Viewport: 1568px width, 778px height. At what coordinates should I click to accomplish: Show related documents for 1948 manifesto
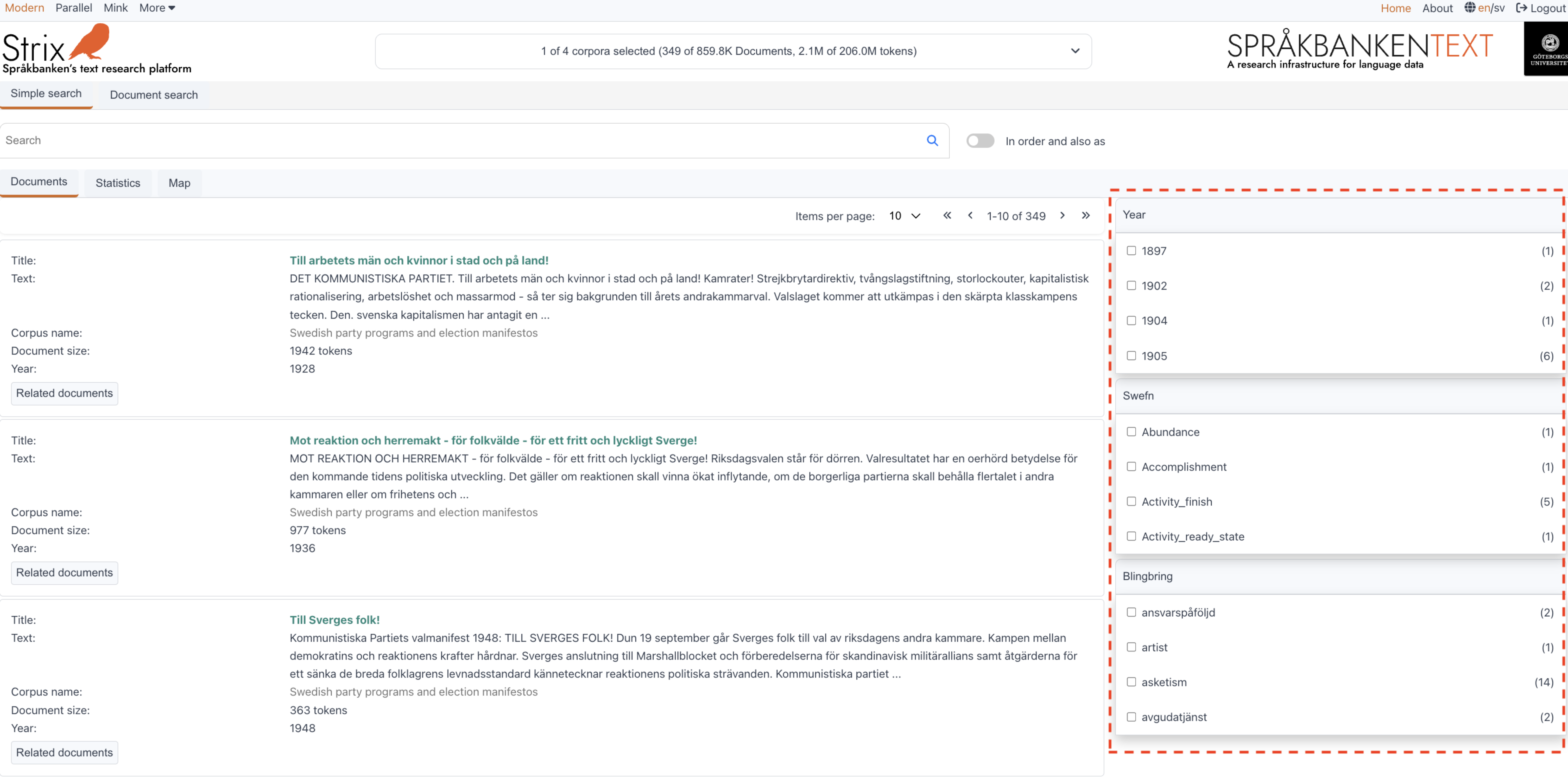click(x=65, y=753)
